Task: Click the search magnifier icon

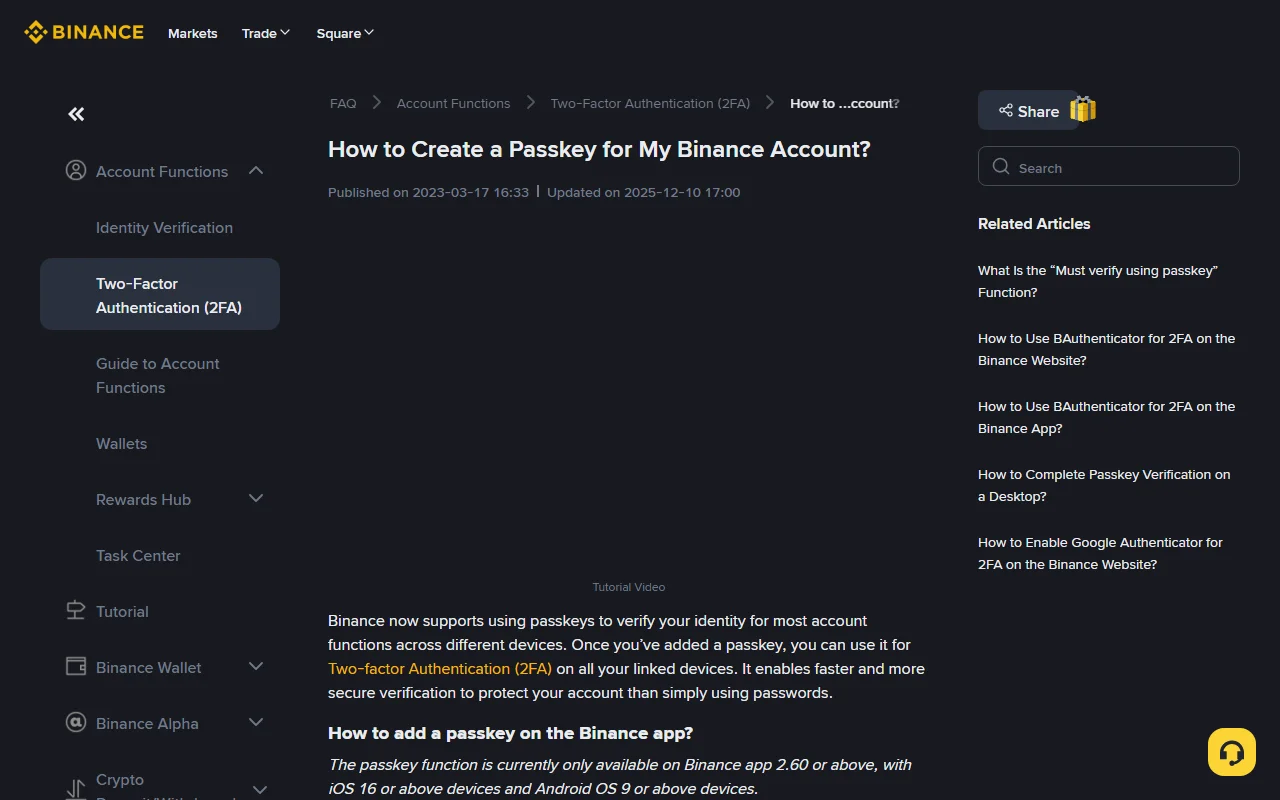Action: [x=1001, y=166]
